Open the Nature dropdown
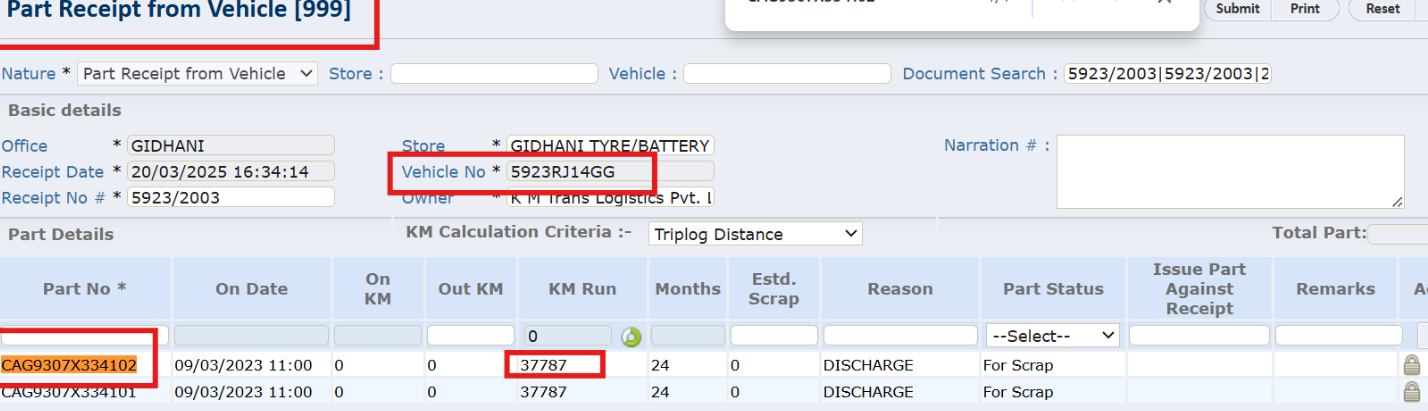Screen dimensions: 1428x411 [x=197, y=74]
